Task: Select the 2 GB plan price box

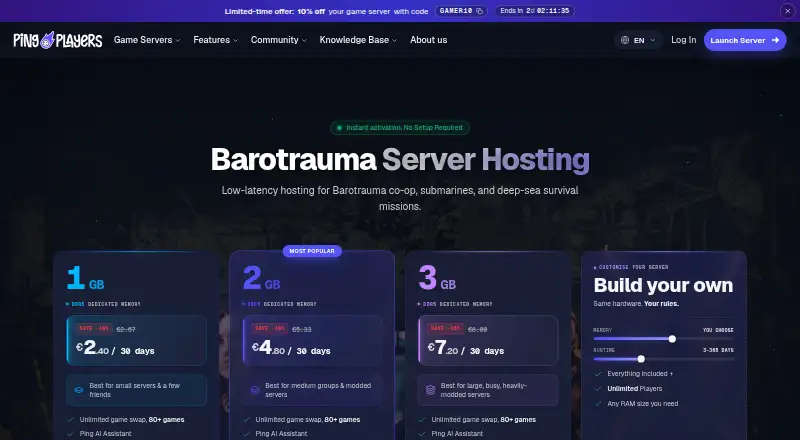Action: coord(312,340)
